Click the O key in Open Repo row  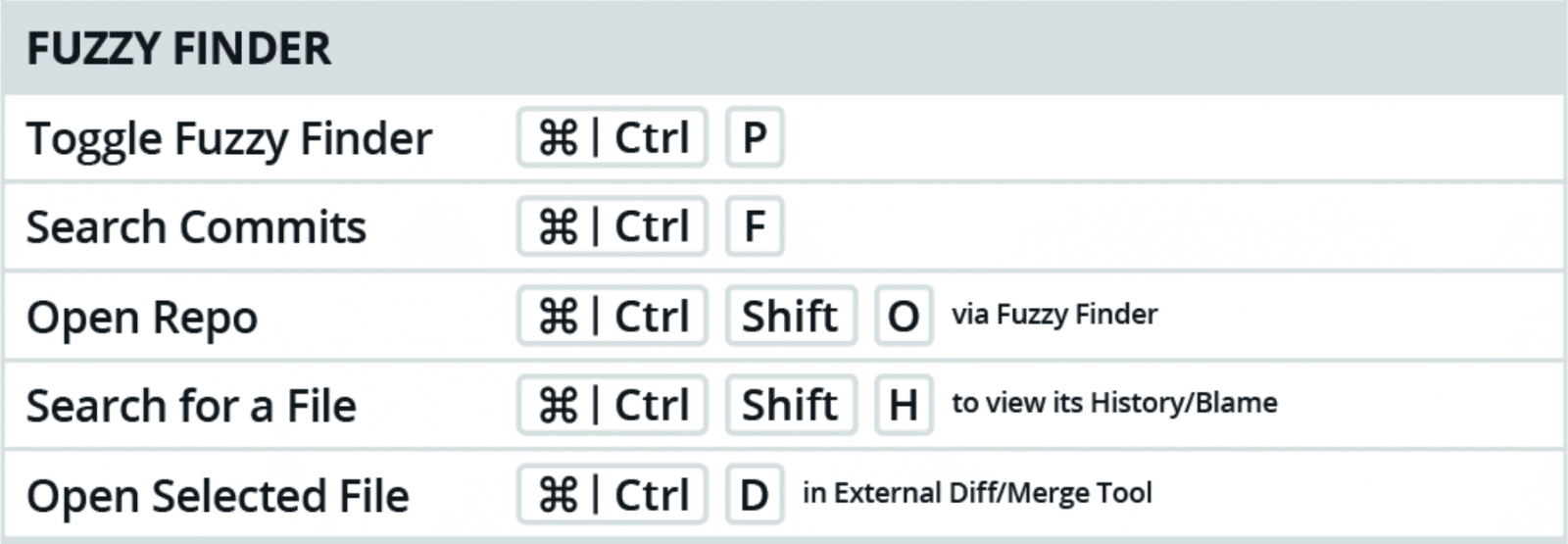904,316
